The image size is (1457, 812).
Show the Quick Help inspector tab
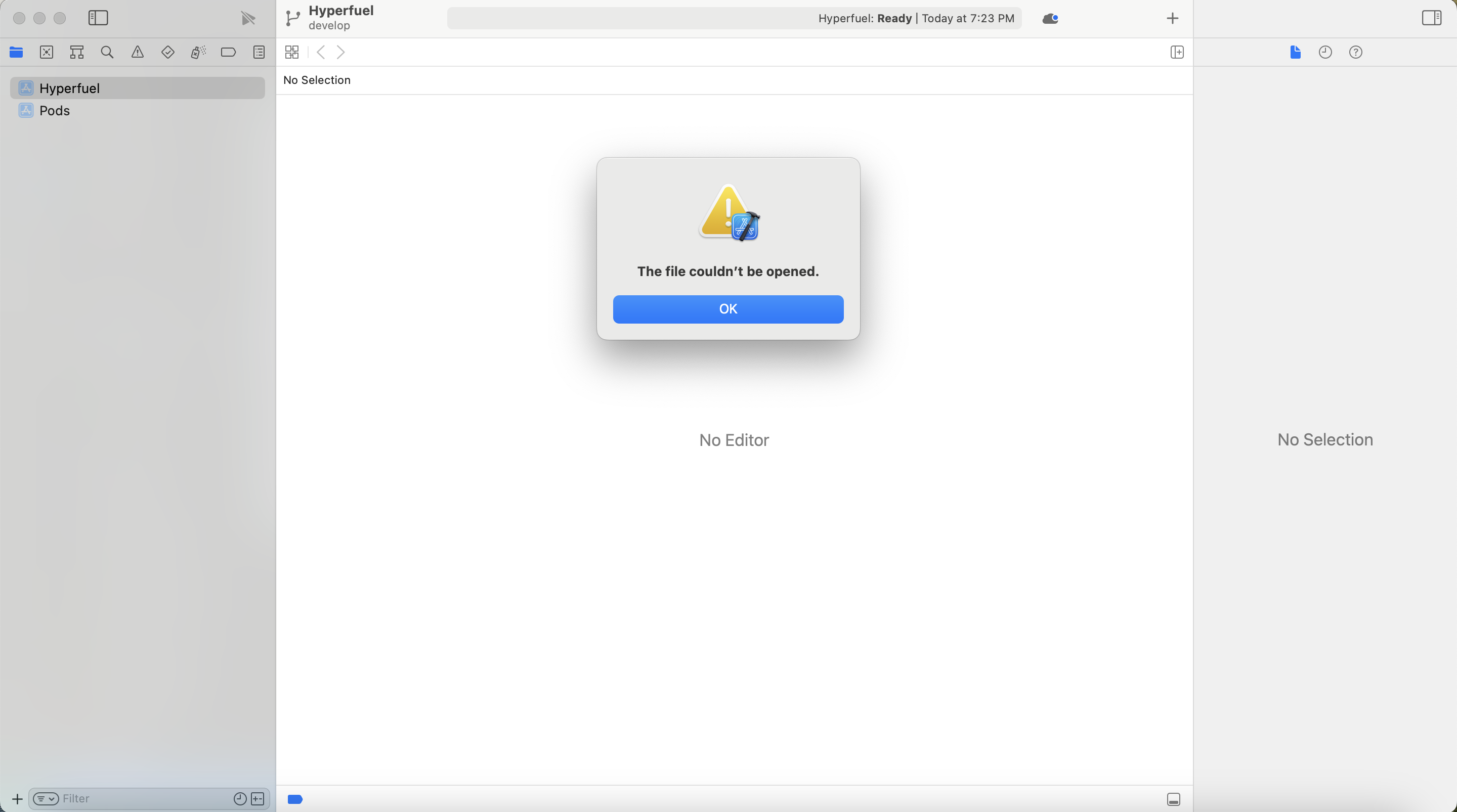point(1356,53)
